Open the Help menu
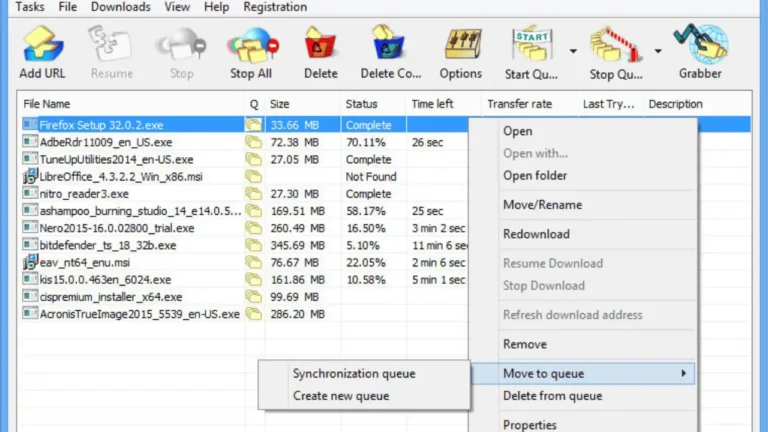The width and height of the screenshot is (768, 432). tap(216, 7)
